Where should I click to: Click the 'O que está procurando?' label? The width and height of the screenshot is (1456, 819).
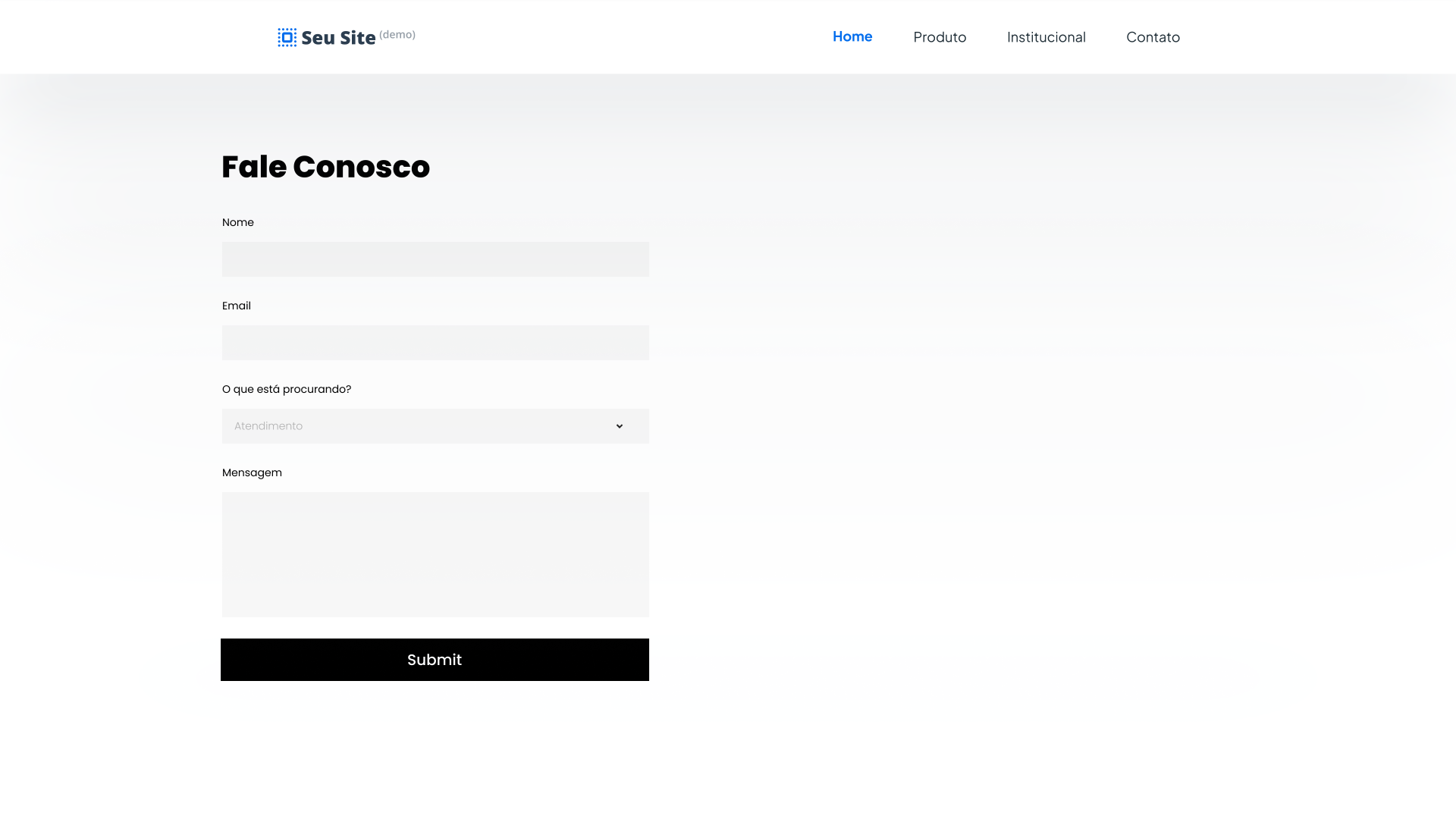(287, 389)
